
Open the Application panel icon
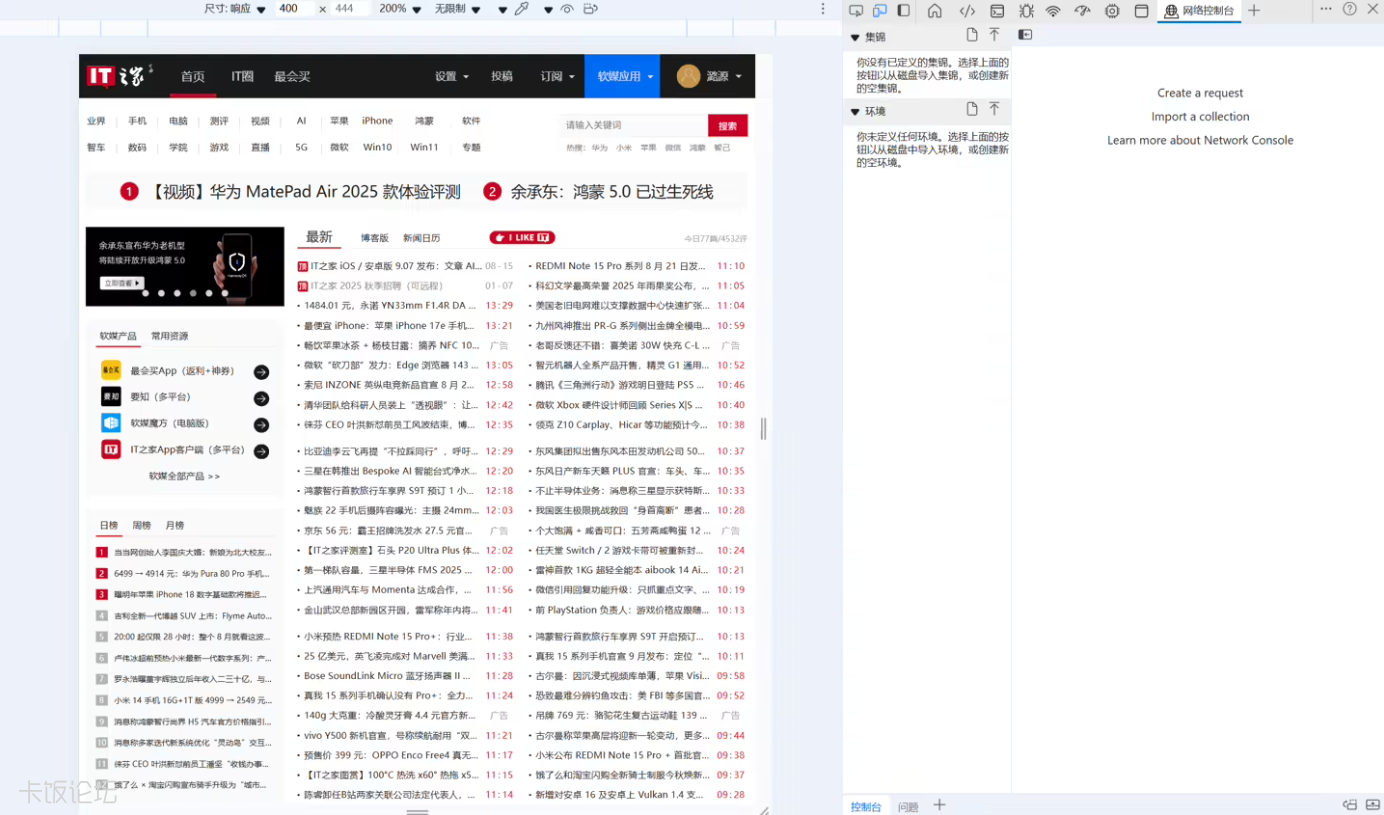[1141, 10]
